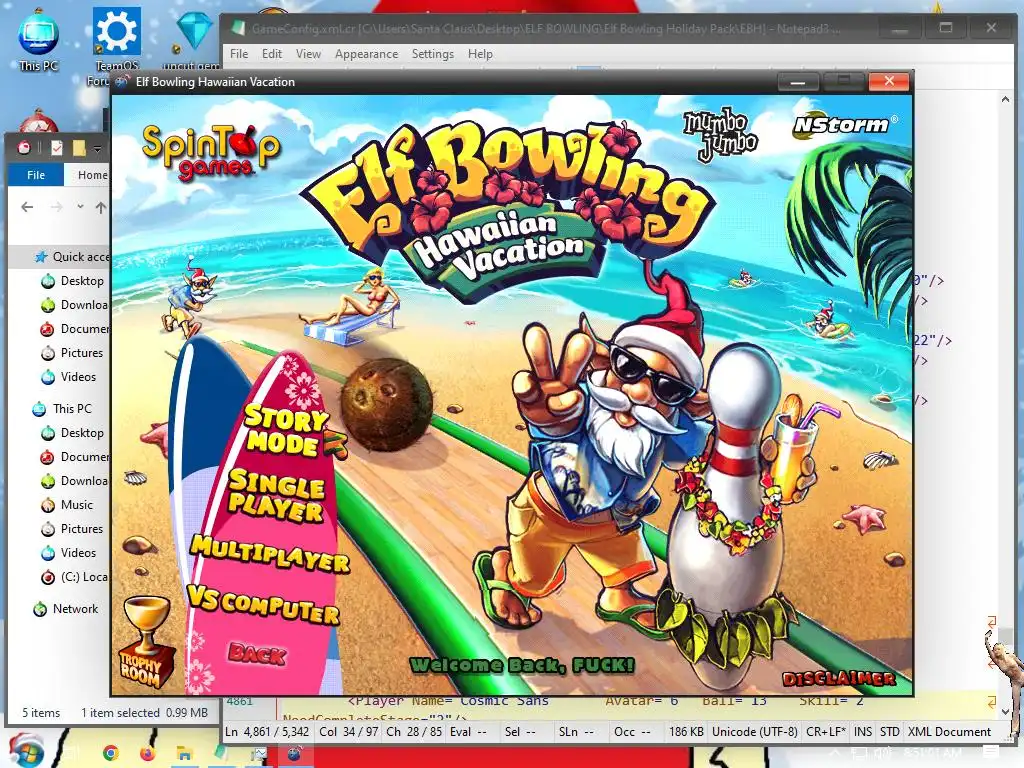
Task: Open the Windows Start button
Action: (24, 752)
